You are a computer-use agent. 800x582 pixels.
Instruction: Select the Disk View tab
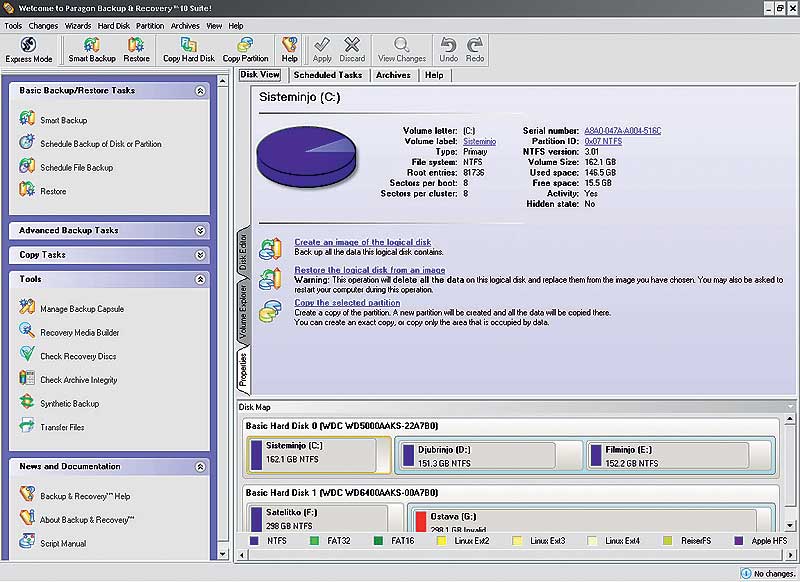[260, 74]
